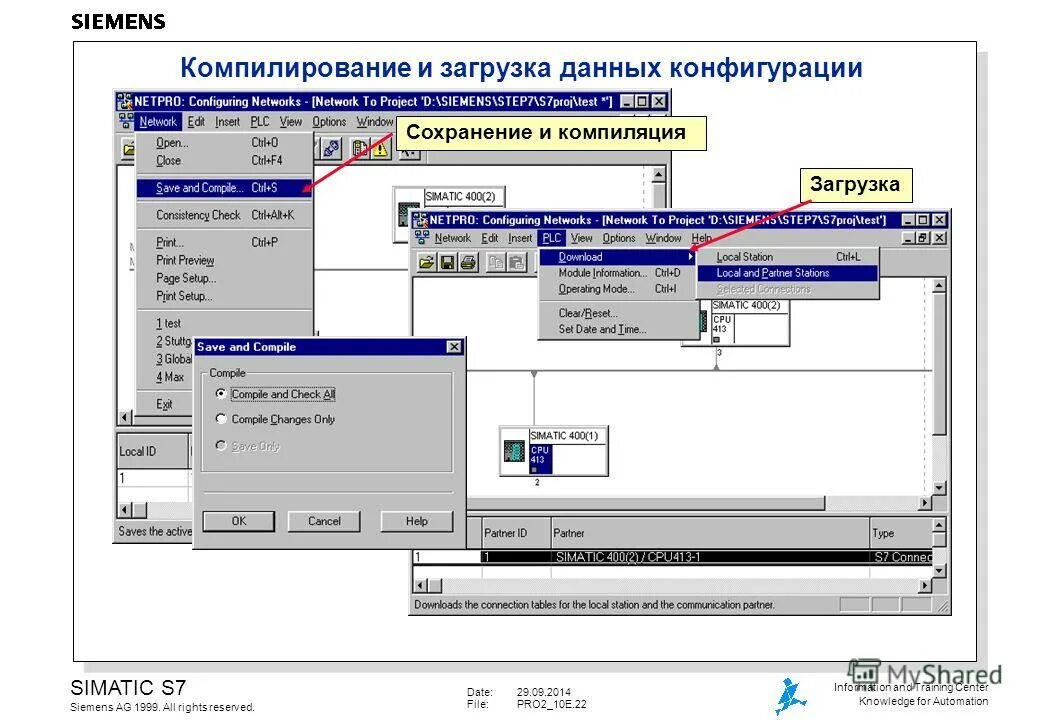Screen dimensions: 1040x720
Task: Open the Insert menu in front window
Action: pos(520,238)
